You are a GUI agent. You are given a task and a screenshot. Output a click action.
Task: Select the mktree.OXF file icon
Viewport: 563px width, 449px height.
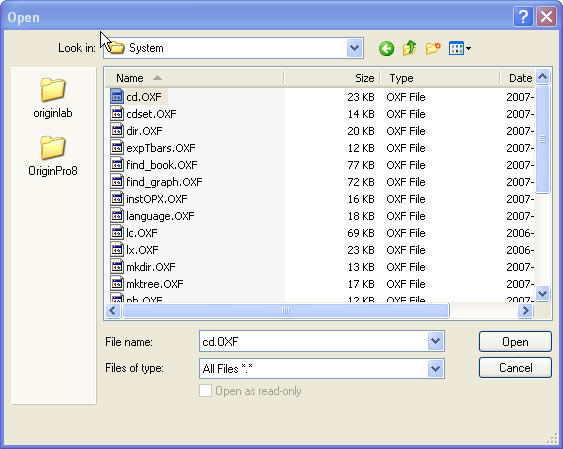(x=117, y=284)
